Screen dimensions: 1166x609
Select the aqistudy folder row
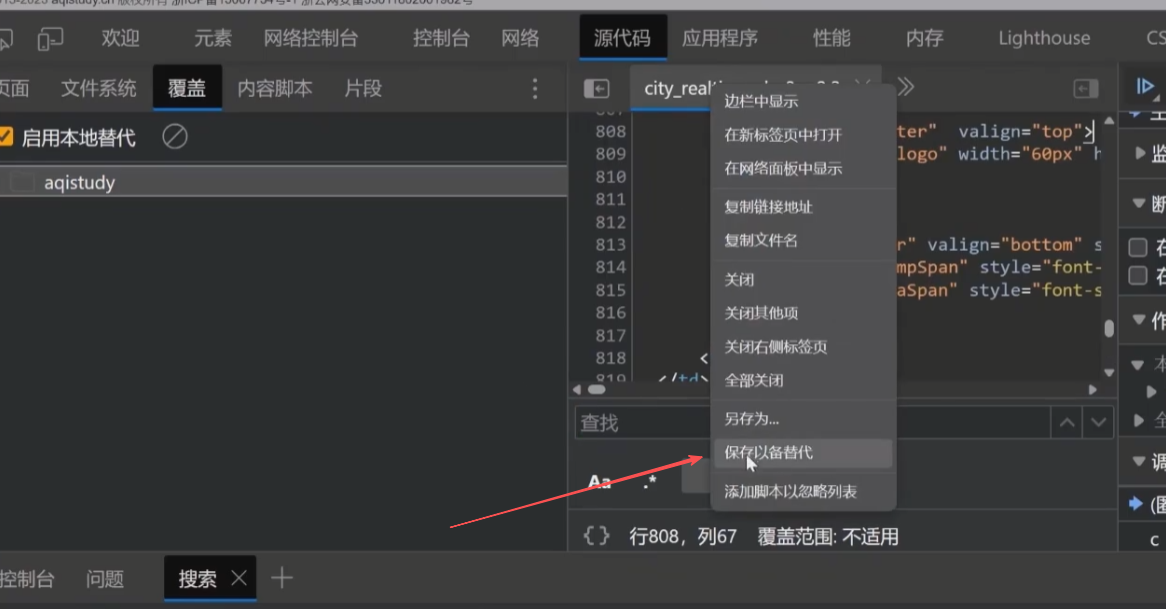283,182
